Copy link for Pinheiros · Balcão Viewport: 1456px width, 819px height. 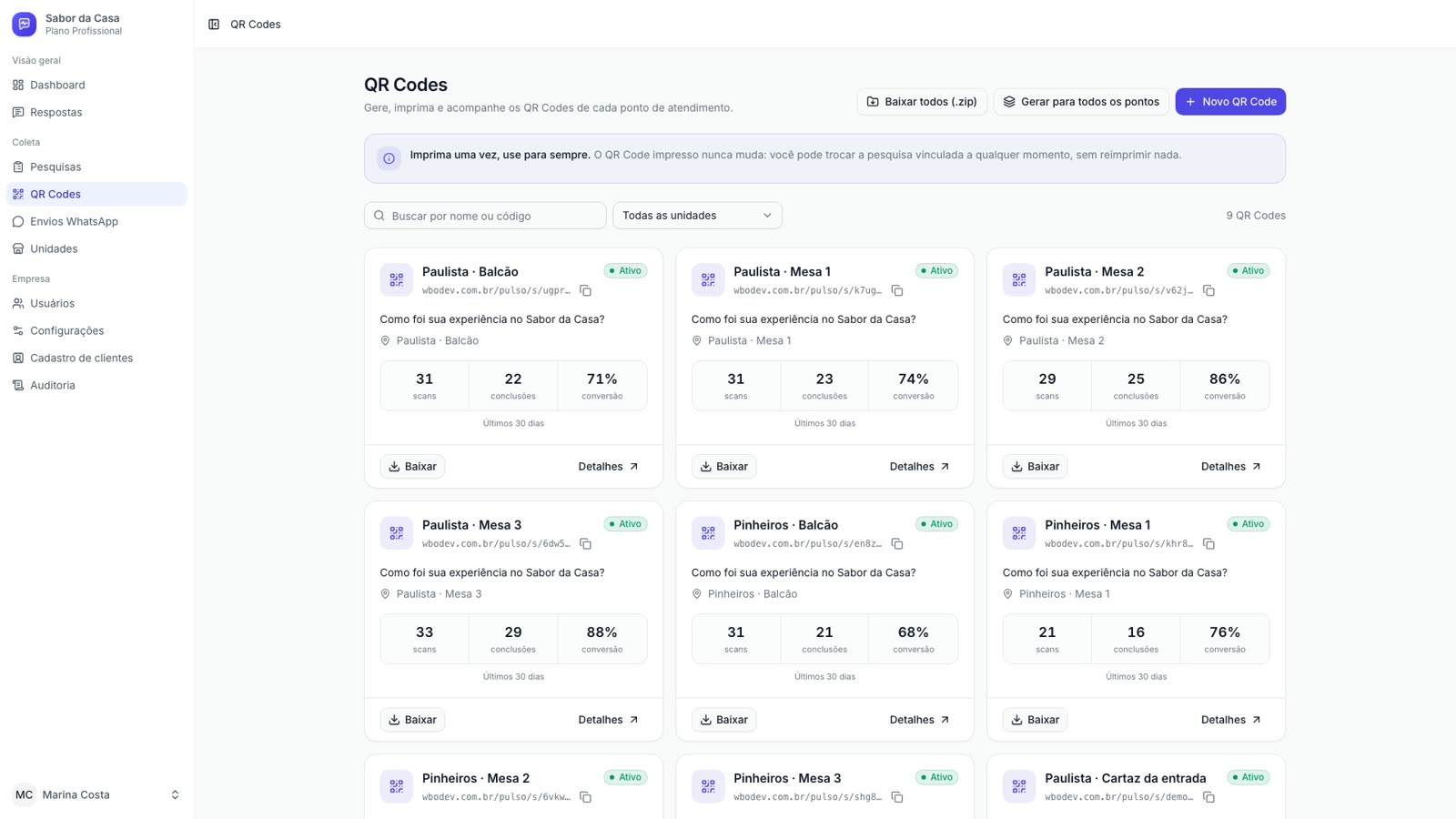[897, 544]
